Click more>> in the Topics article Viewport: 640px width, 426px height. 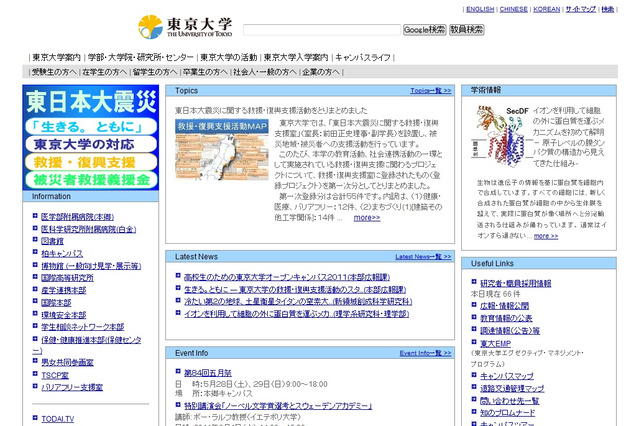click(x=367, y=218)
